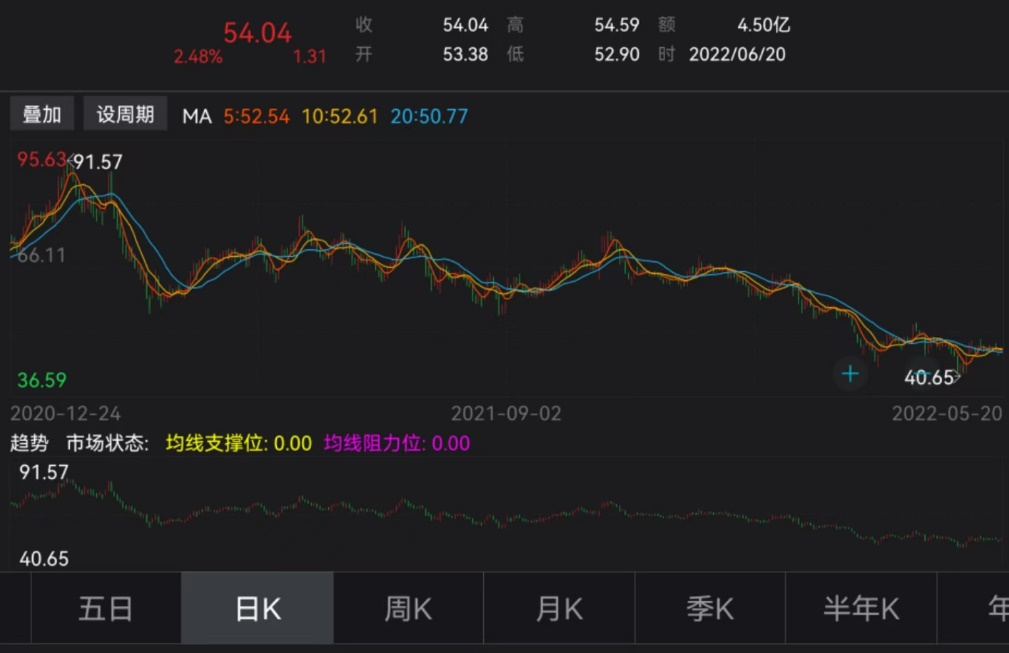Click the sub-chart high label 91.57
This screenshot has height=653, width=1009.
[x=44, y=473]
